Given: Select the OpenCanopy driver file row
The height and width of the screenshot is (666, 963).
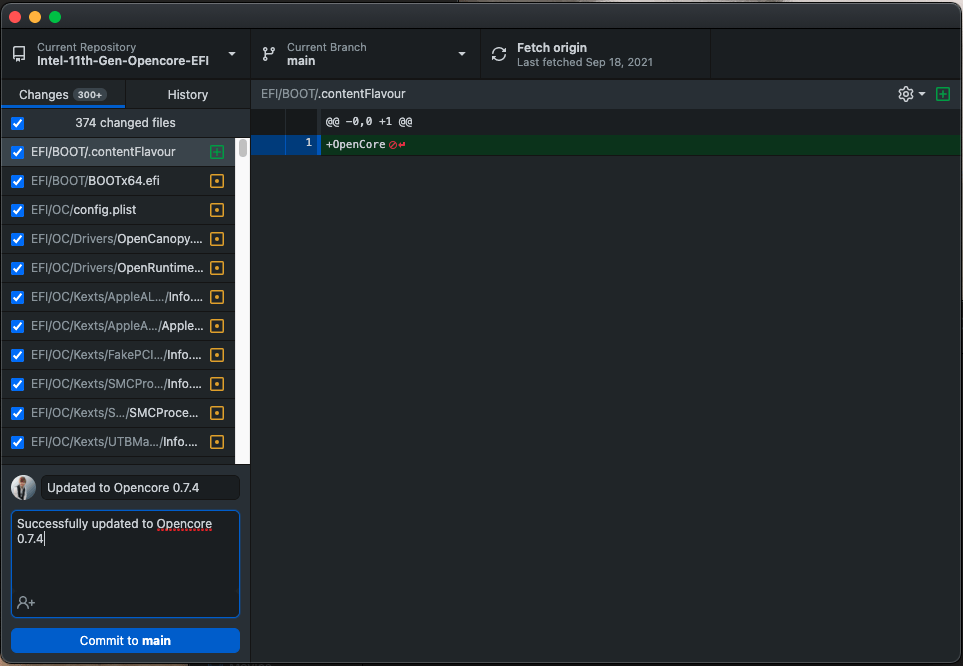Looking at the screenshot, I should point(119,239).
